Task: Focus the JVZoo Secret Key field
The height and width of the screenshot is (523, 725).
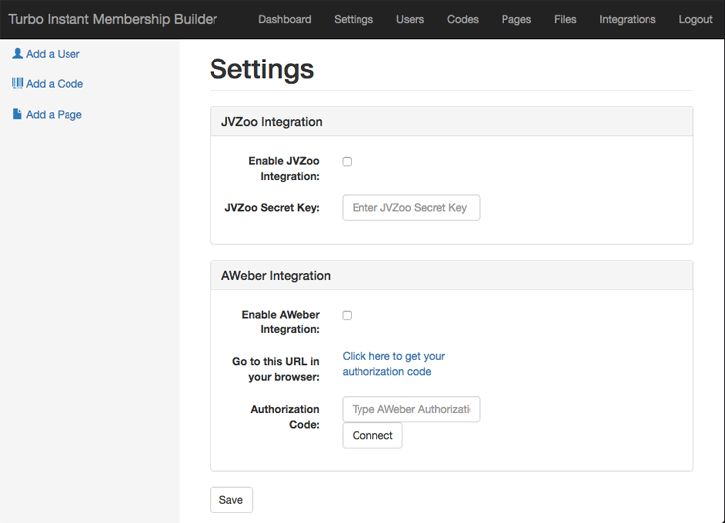Action: [x=411, y=208]
